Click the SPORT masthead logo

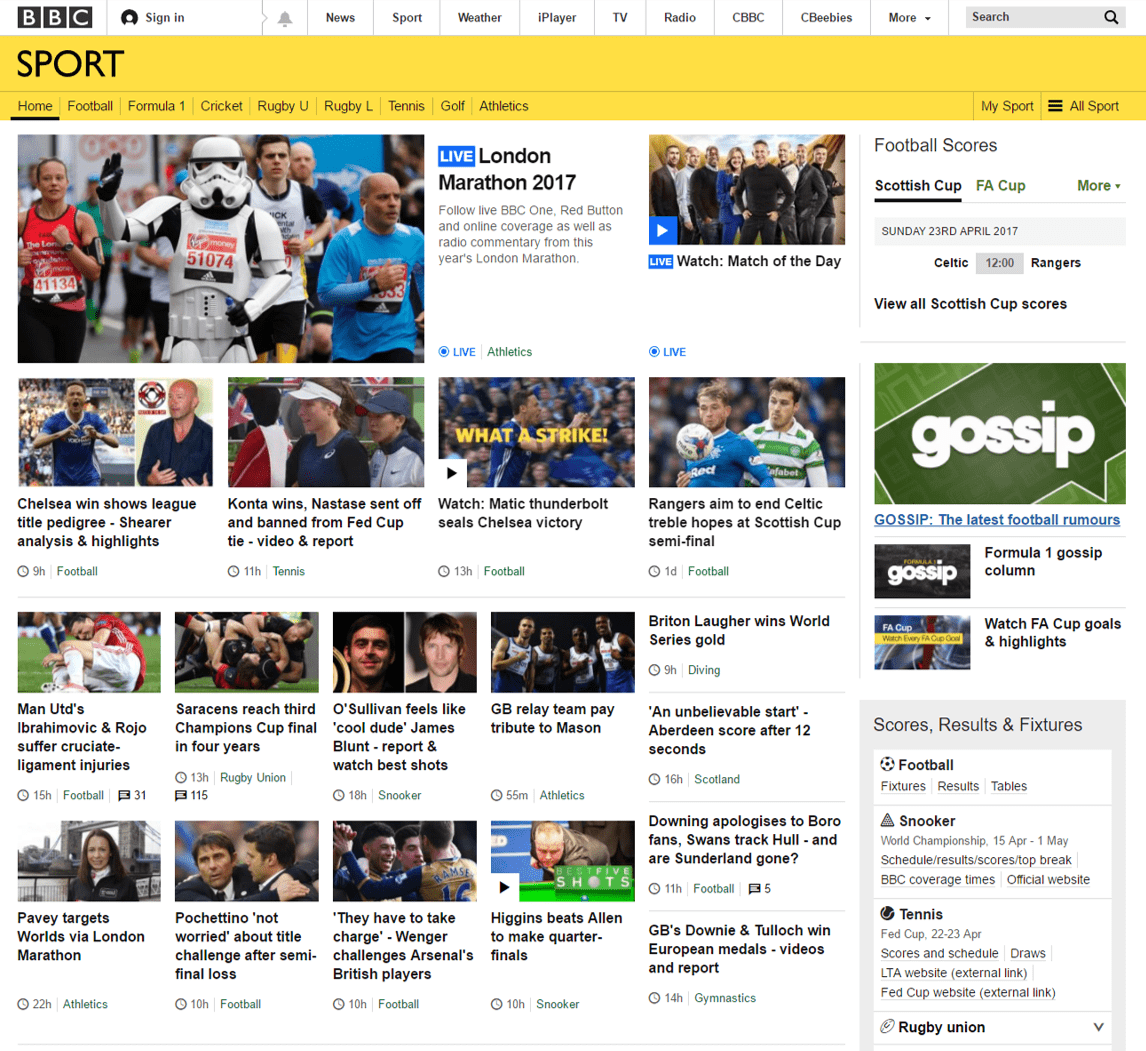pyautogui.click(x=70, y=64)
